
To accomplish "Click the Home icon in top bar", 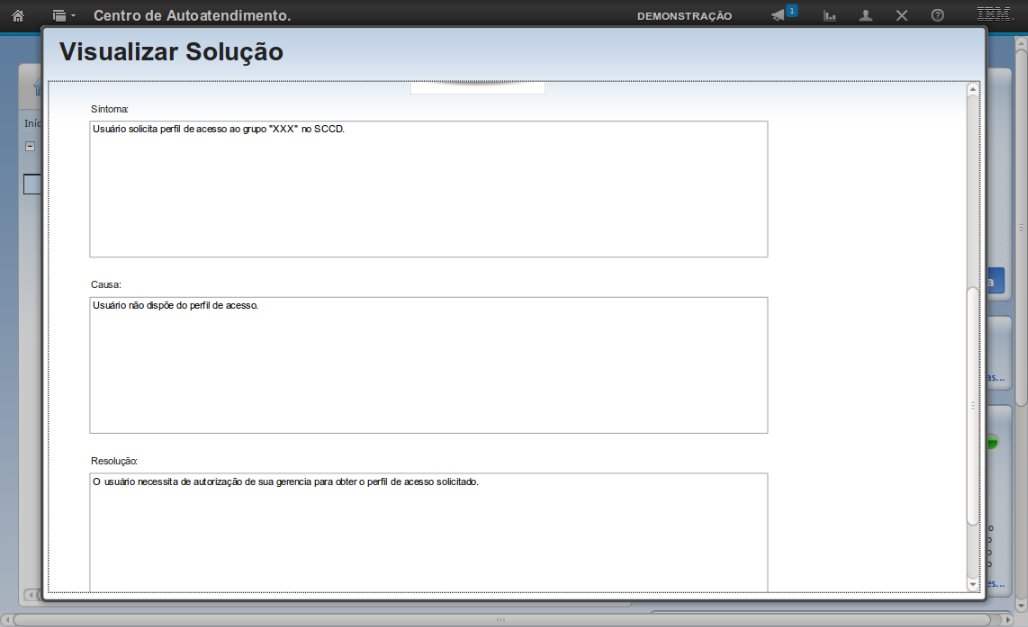I will [17, 16].
